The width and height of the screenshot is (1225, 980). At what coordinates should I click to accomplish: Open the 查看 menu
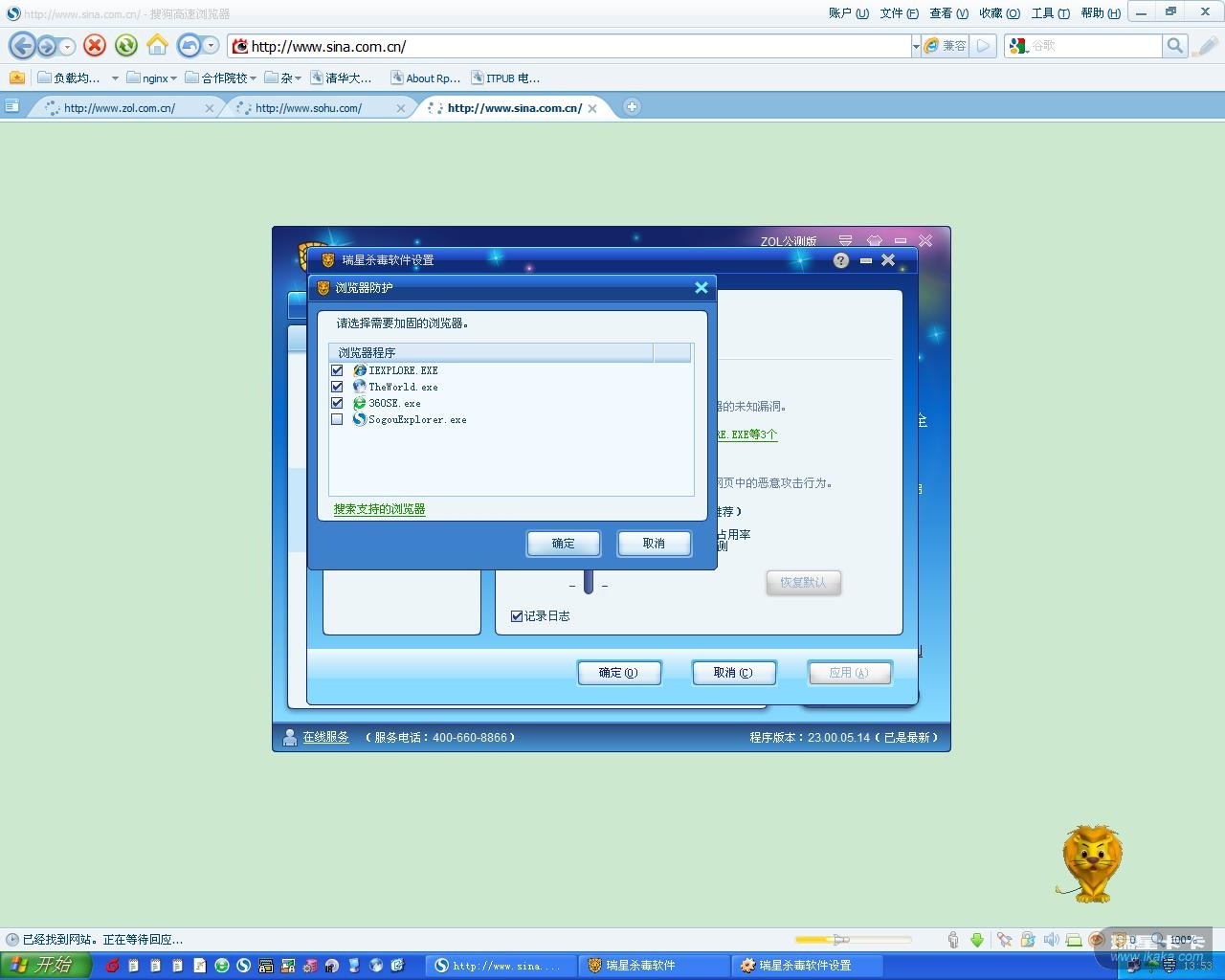click(949, 13)
